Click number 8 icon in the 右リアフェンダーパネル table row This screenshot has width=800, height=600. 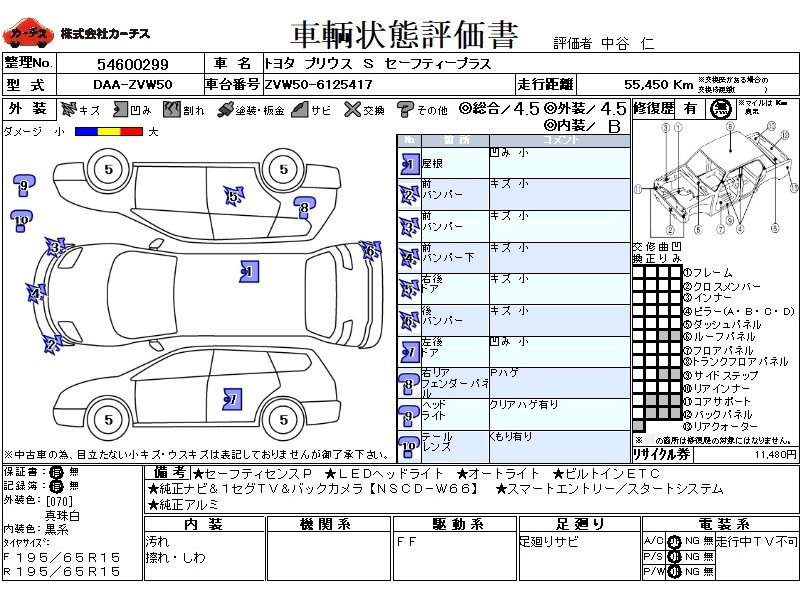[x=409, y=385]
